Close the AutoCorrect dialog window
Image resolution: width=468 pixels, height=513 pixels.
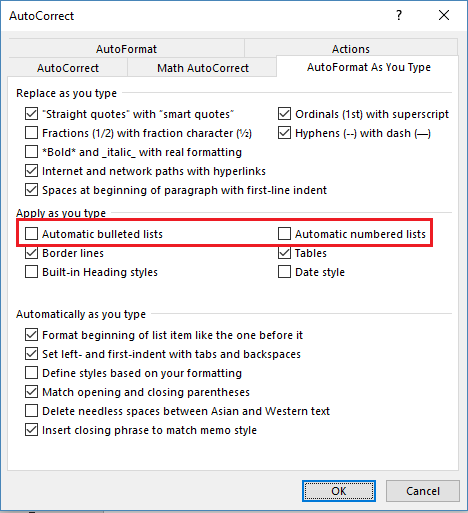[x=444, y=15]
